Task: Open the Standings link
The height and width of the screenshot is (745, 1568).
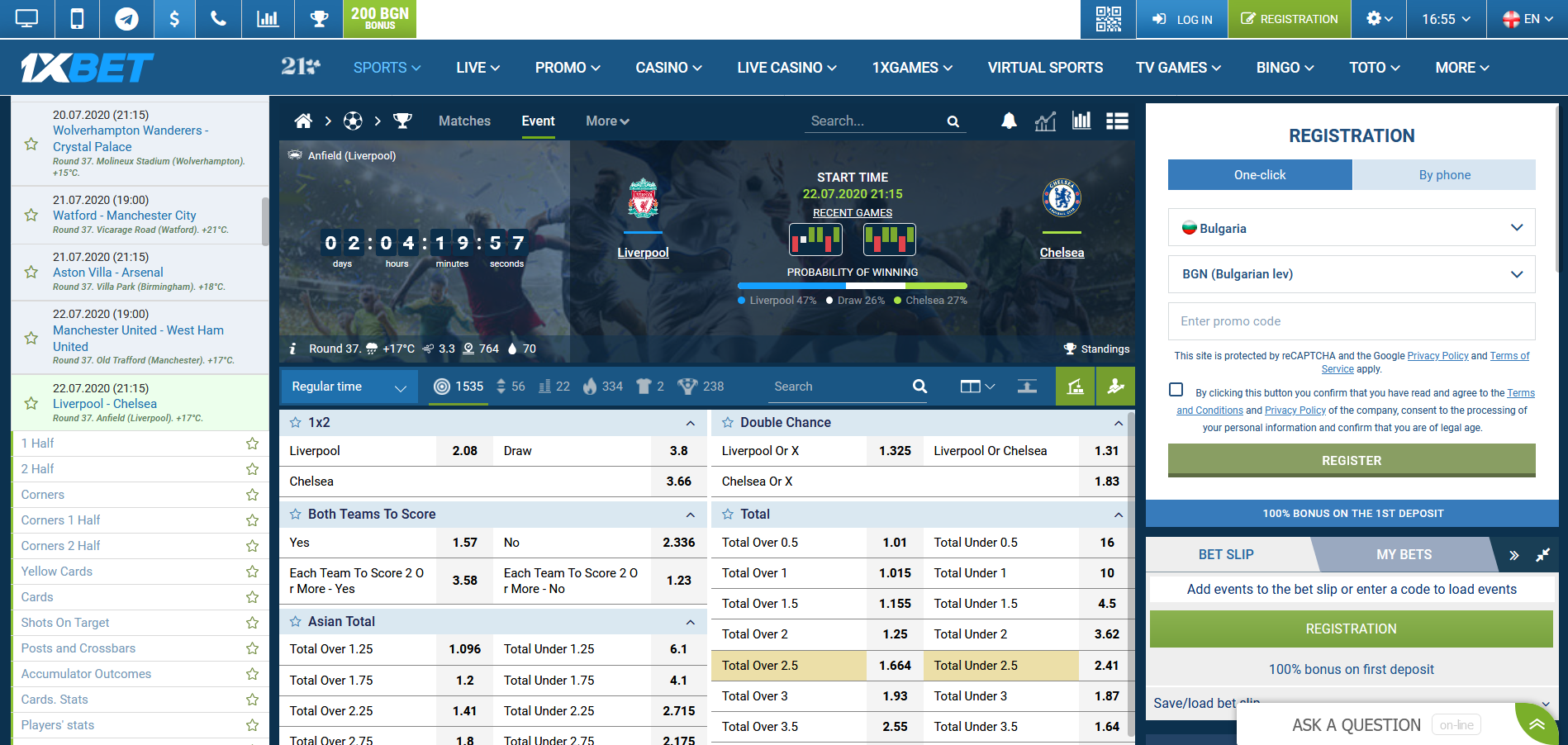Action: point(1096,349)
